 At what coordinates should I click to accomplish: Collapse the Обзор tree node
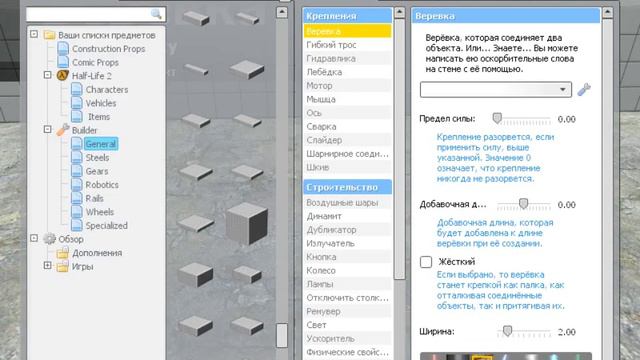[x=34, y=238]
